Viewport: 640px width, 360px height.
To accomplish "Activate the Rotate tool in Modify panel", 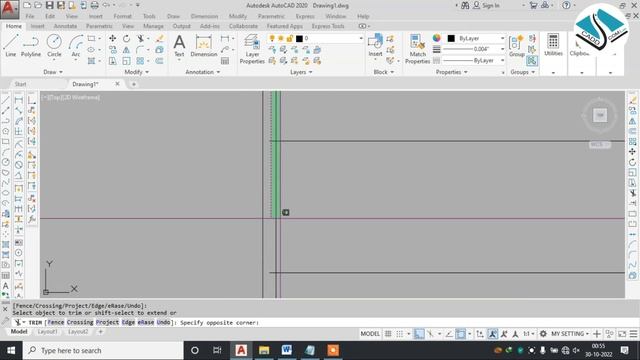I will [x=127, y=38].
